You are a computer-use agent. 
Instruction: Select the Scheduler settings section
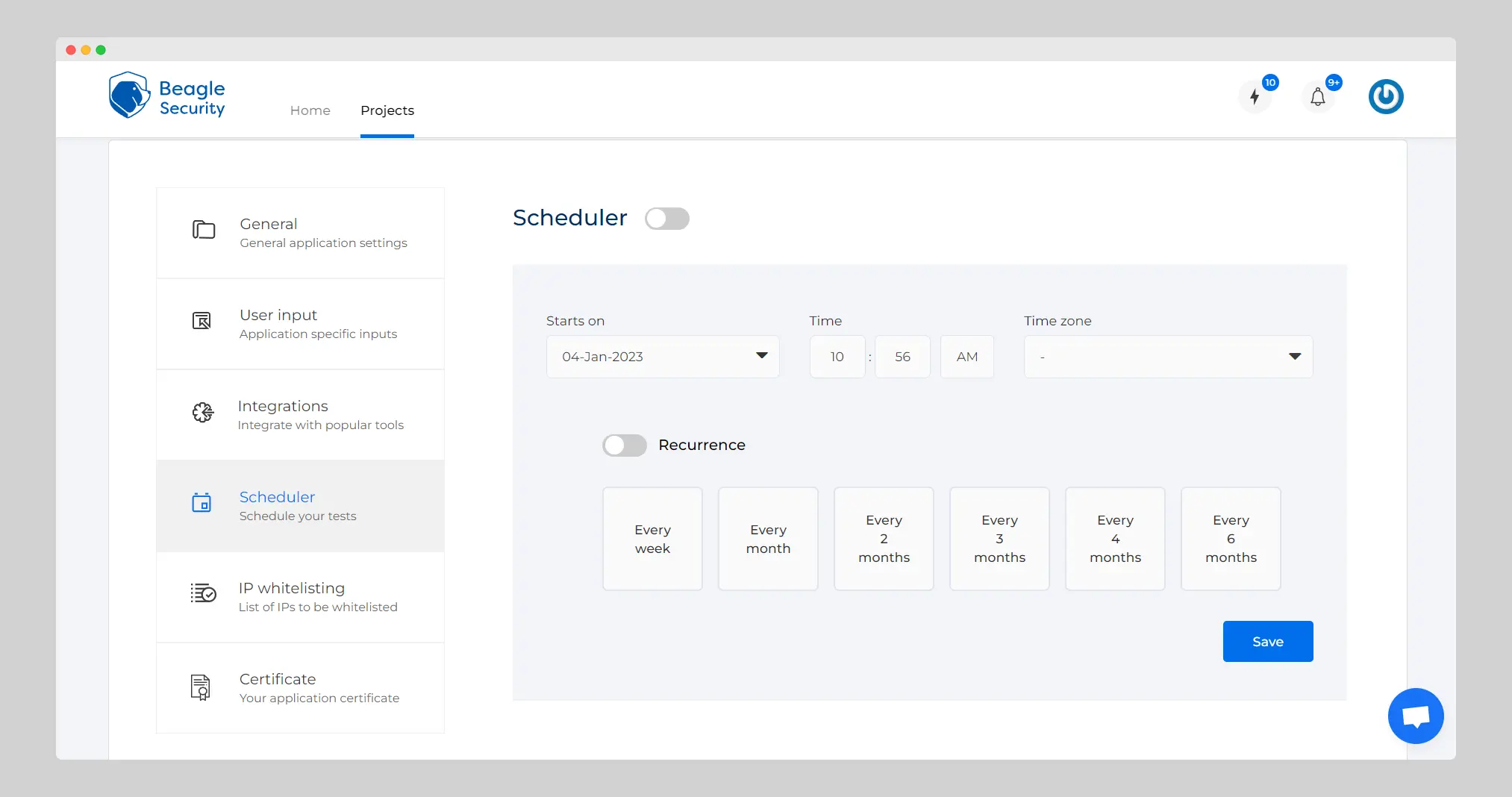[300, 506]
